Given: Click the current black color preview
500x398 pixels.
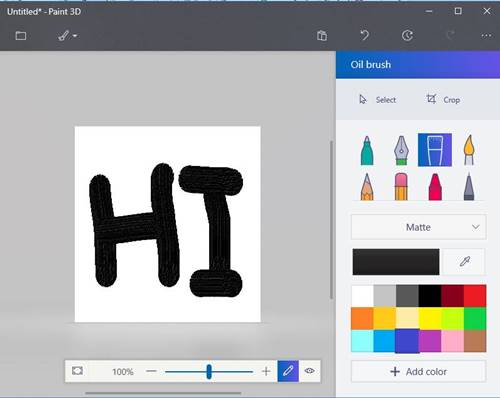Looking at the screenshot, I should tap(396, 262).
